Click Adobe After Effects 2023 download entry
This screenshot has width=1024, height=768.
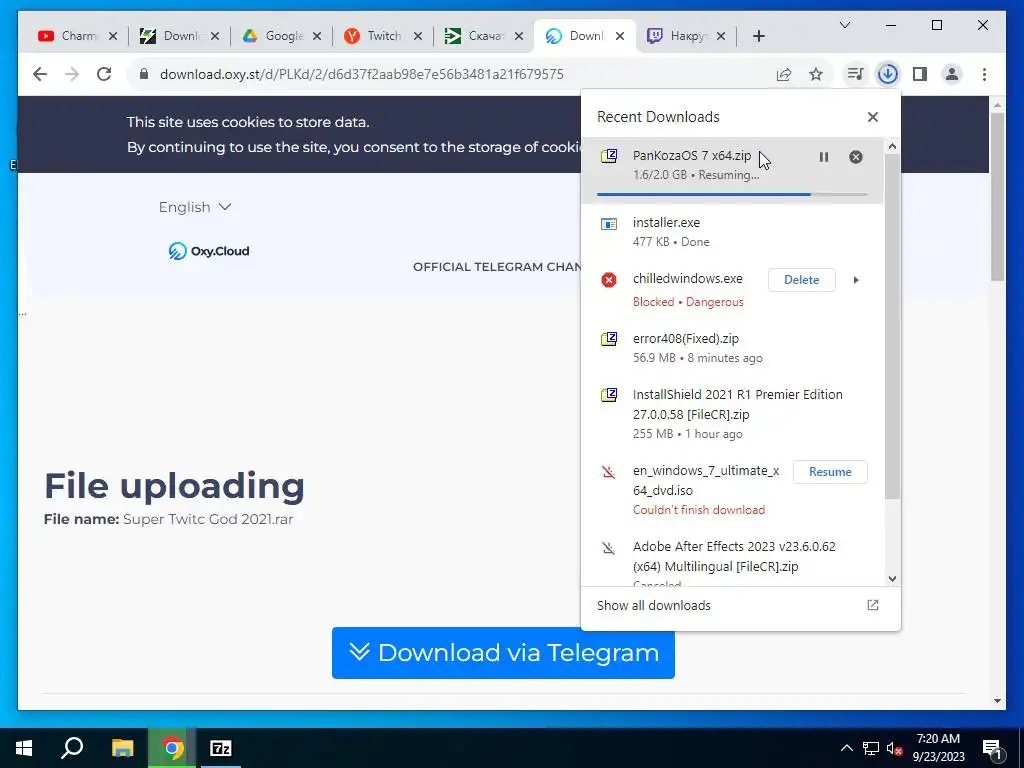point(733,556)
